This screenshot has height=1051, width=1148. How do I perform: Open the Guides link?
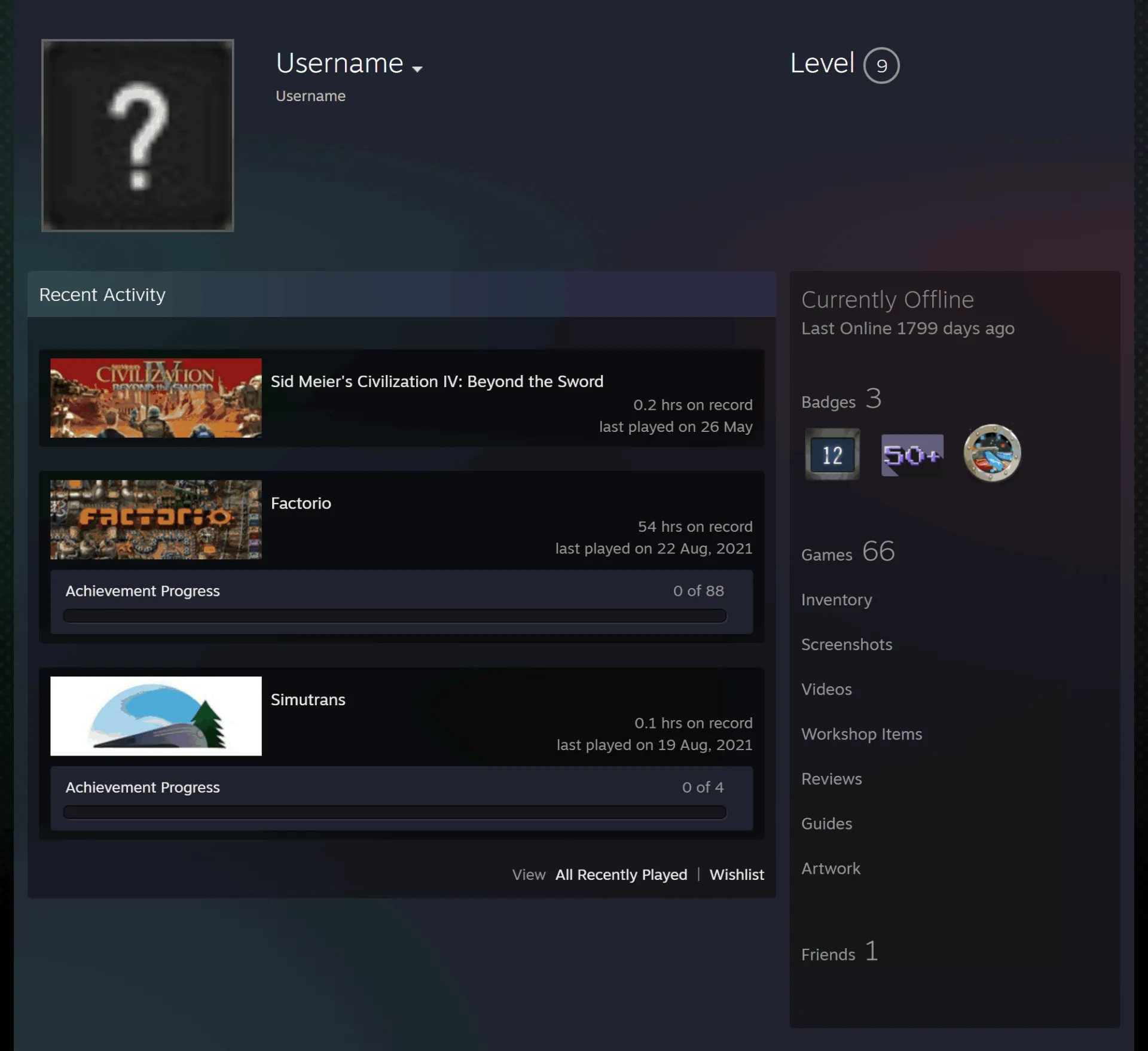click(827, 824)
